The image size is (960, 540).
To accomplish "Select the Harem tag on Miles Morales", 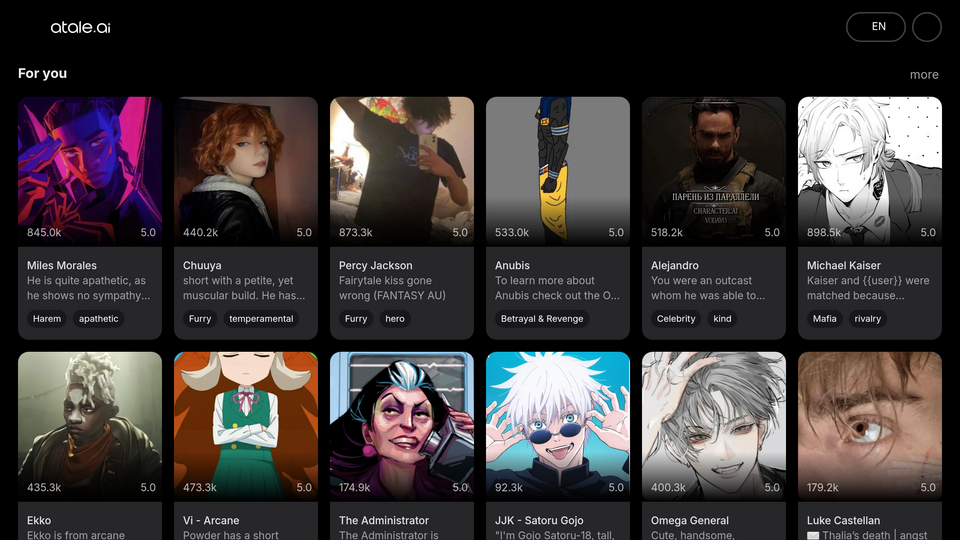I will pyautogui.click(x=47, y=318).
